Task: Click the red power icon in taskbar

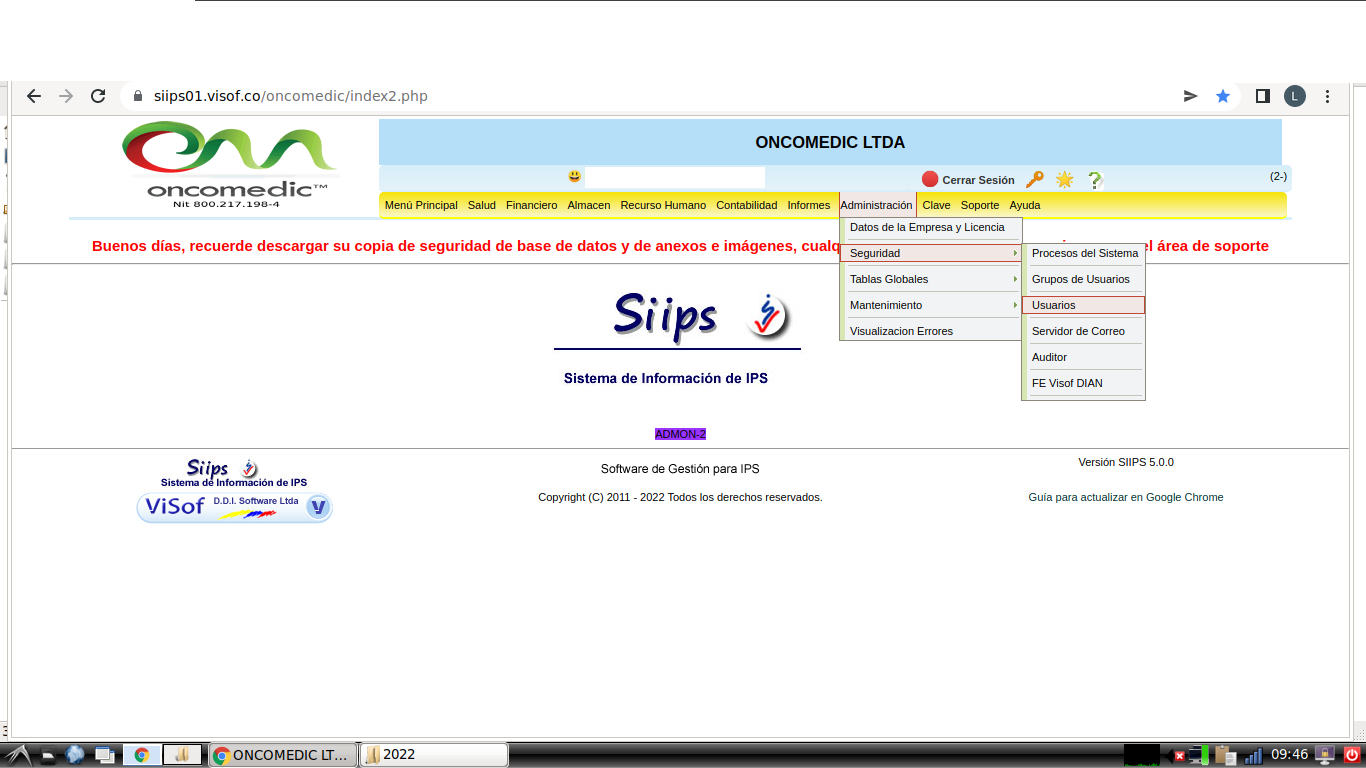Action: click(x=1351, y=755)
